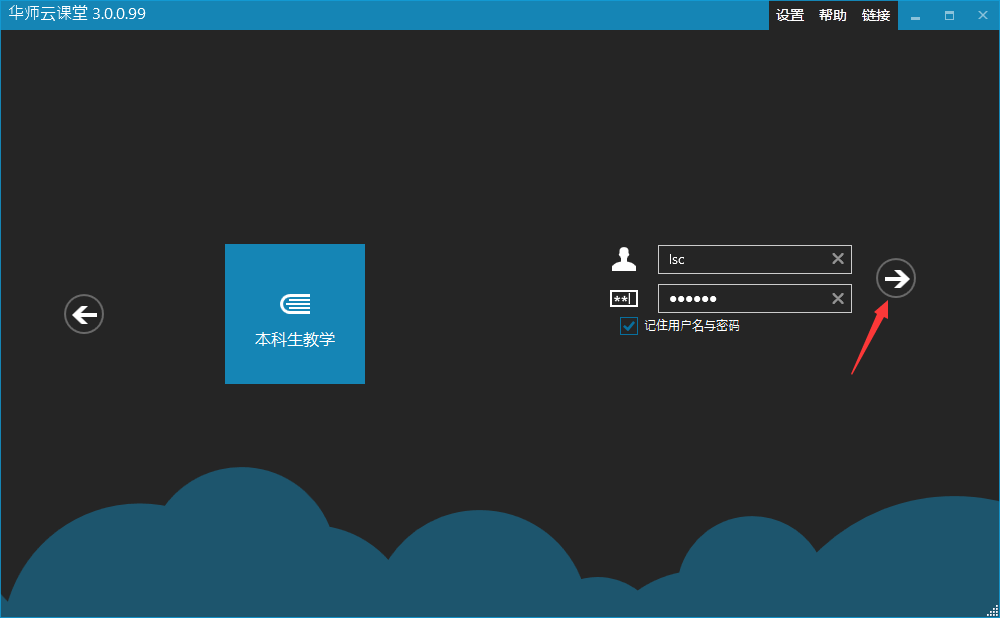Image resolution: width=1000 pixels, height=618 pixels.
Task: Select the 本科生教学 tile label
Action: [295, 340]
